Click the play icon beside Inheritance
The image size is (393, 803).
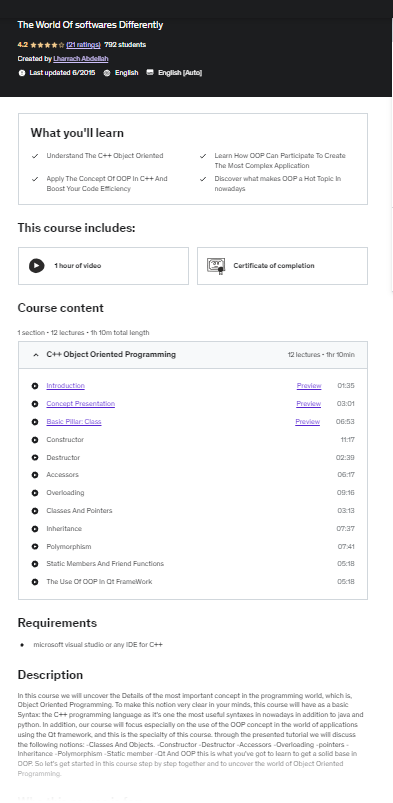pyautogui.click(x=35, y=529)
